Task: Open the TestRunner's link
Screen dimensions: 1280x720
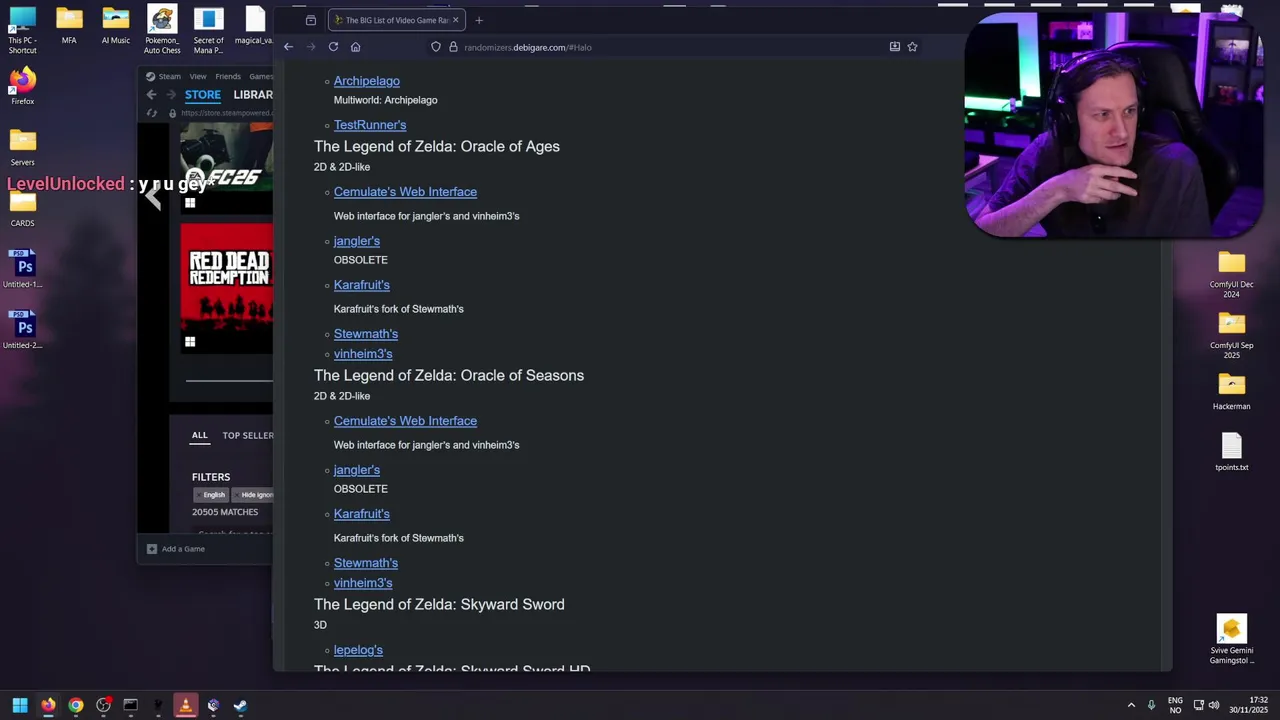Action: (x=370, y=125)
